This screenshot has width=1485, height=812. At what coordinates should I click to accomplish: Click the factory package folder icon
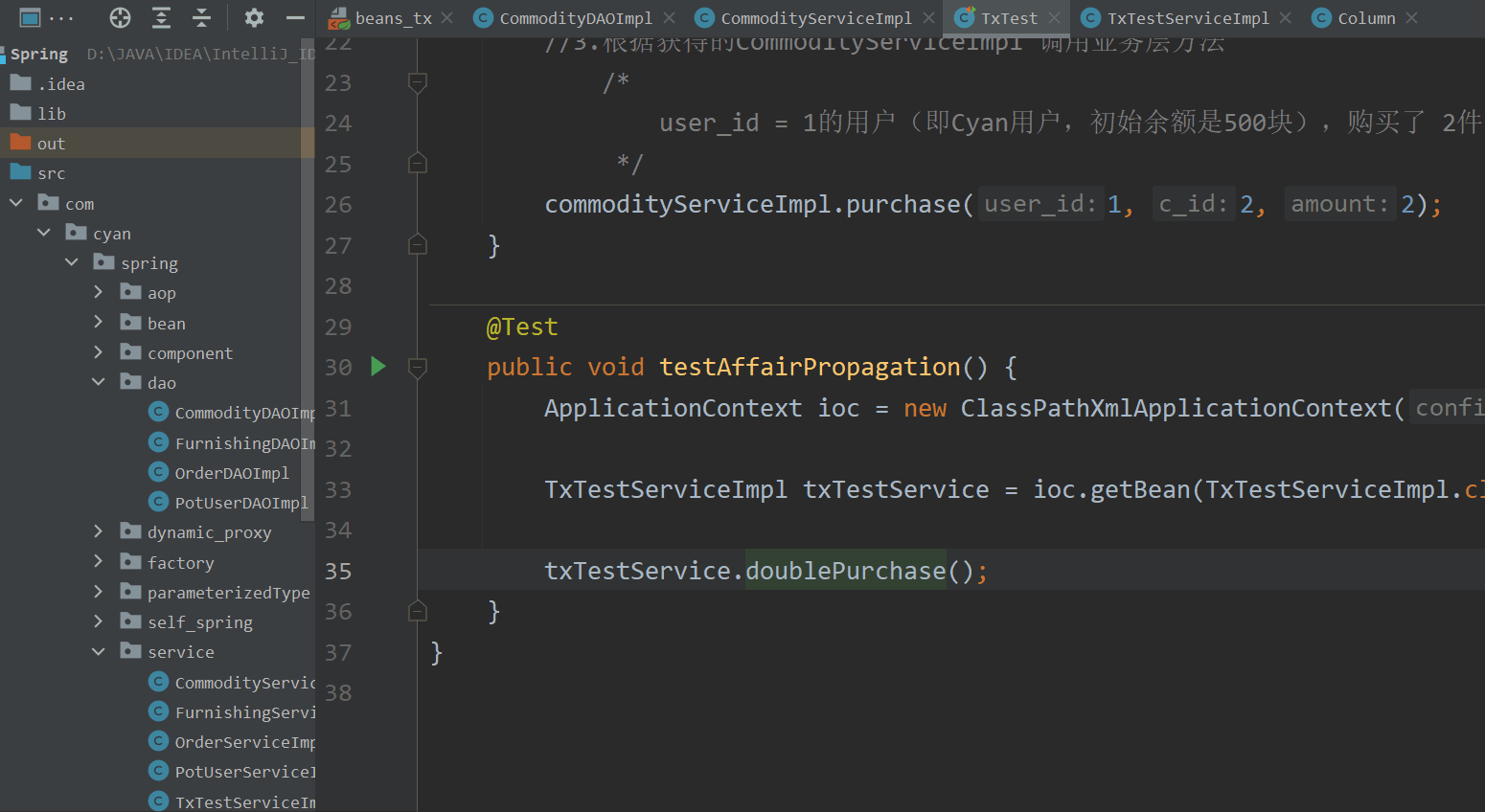coord(131,562)
